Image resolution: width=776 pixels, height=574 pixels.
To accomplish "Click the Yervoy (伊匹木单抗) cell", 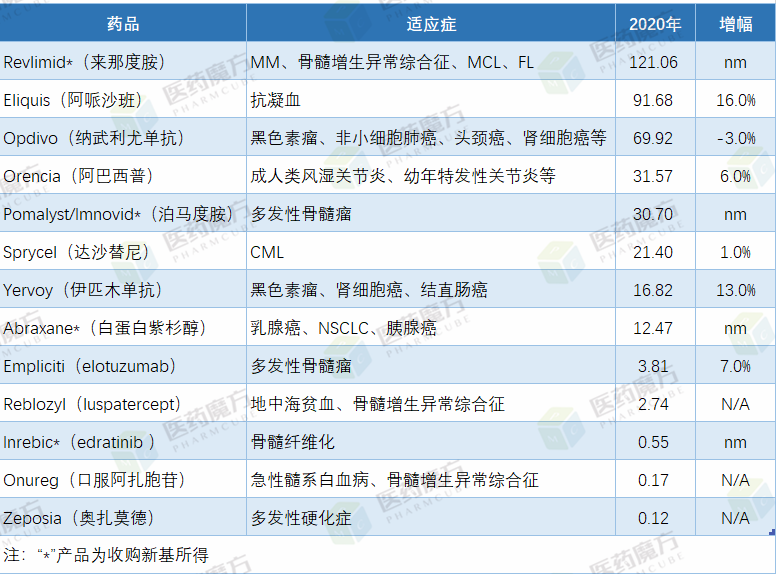I will pyautogui.click(x=82, y=290).
